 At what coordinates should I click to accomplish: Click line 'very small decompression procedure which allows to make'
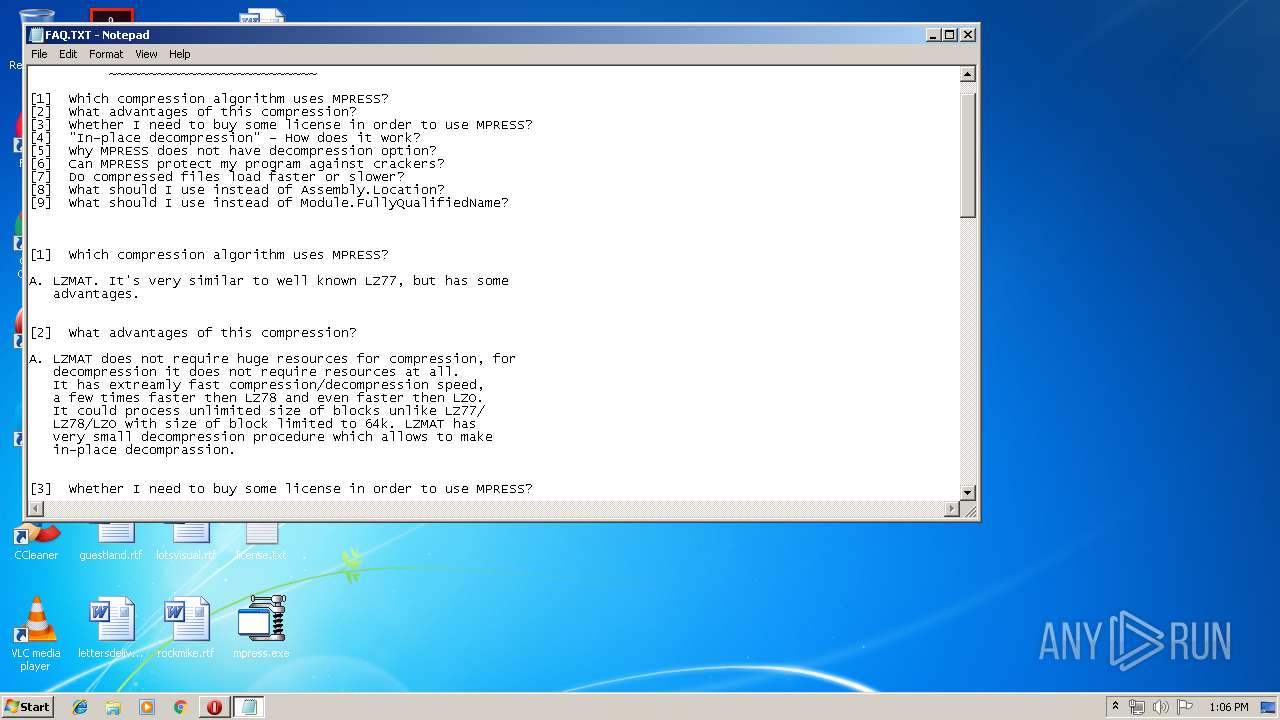click(x=273, y=437)
